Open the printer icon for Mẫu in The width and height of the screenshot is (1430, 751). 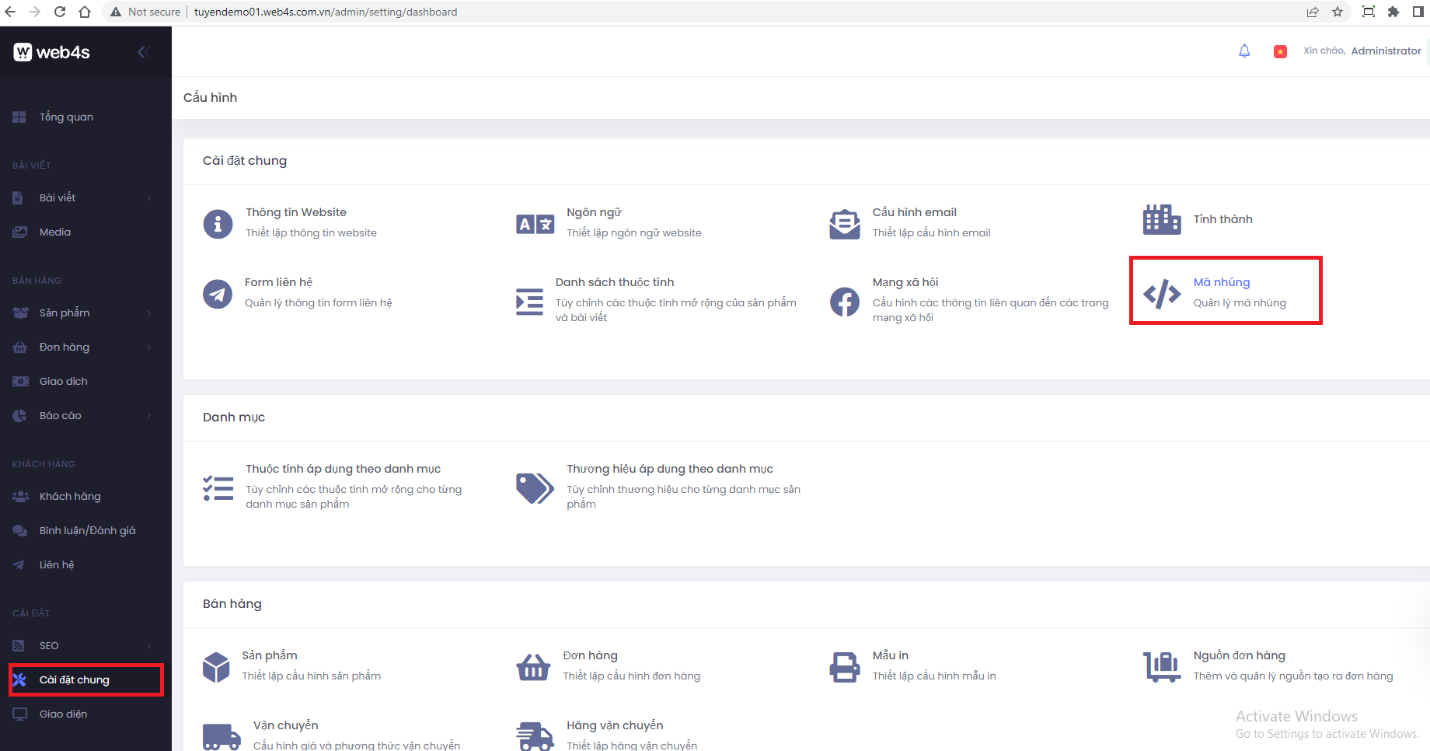click(845, 666)
